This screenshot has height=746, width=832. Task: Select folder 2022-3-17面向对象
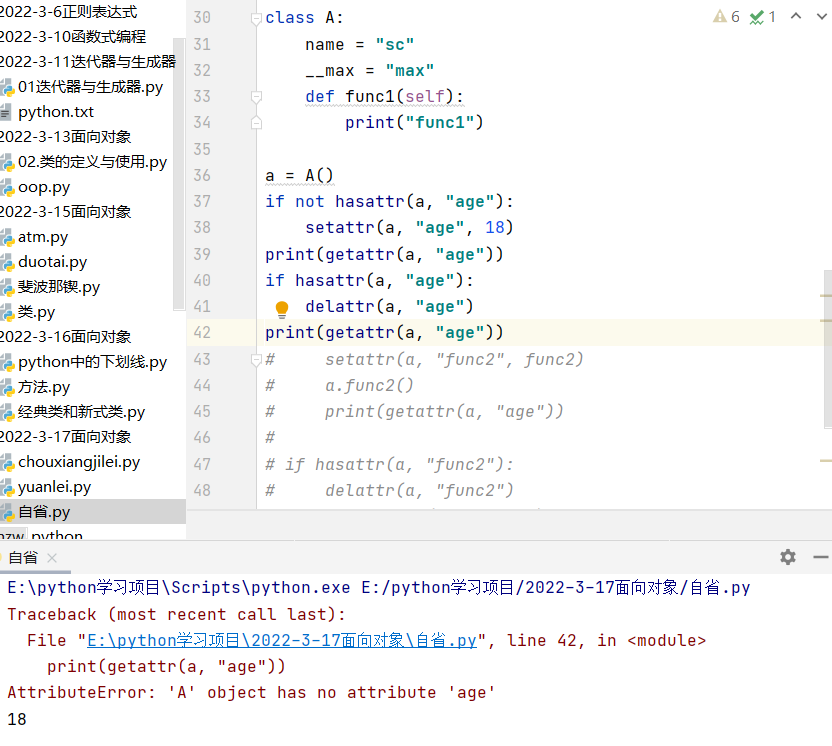[x=65, y=437]
